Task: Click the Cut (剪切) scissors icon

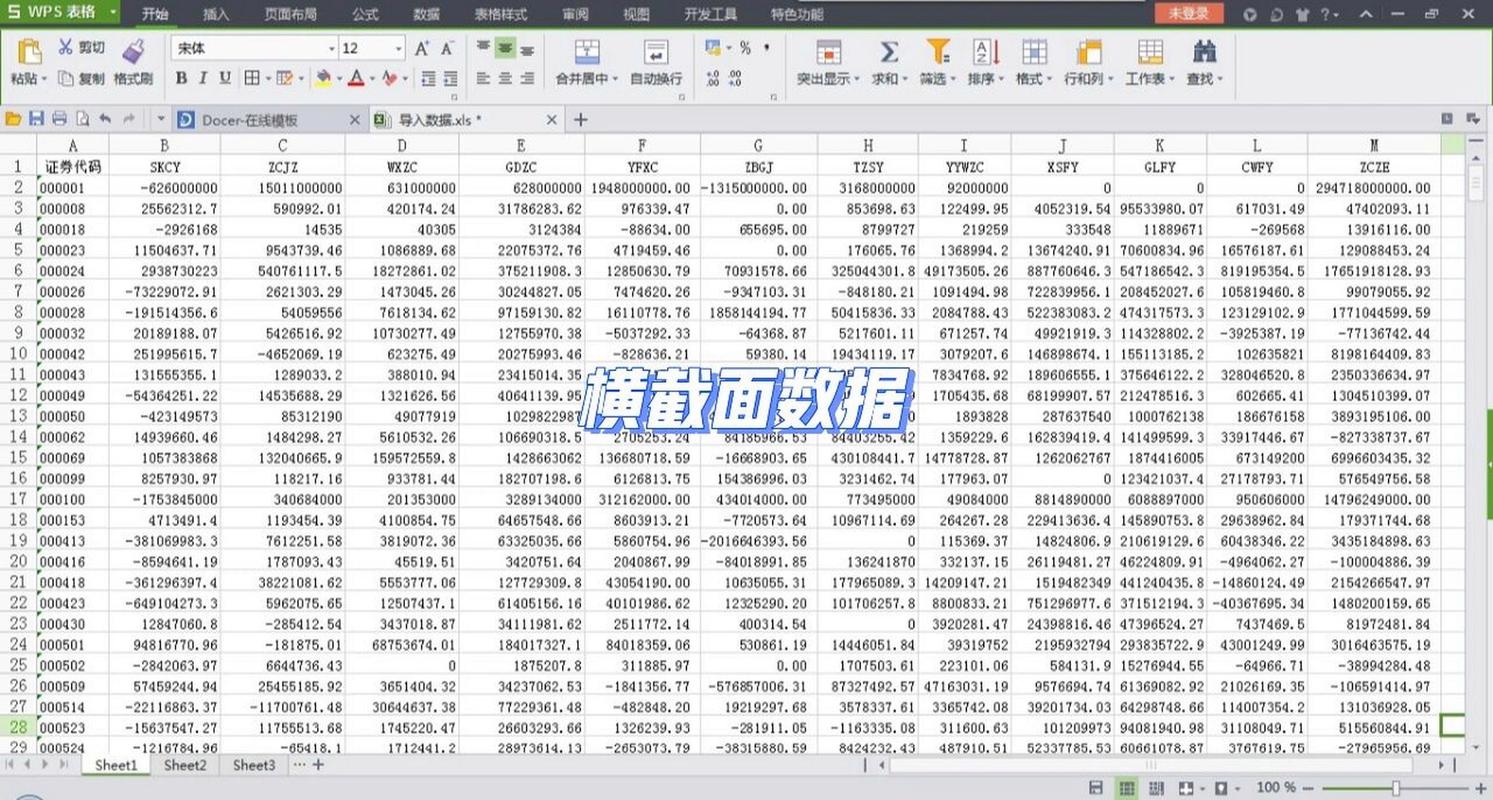Action: point(66,47)
